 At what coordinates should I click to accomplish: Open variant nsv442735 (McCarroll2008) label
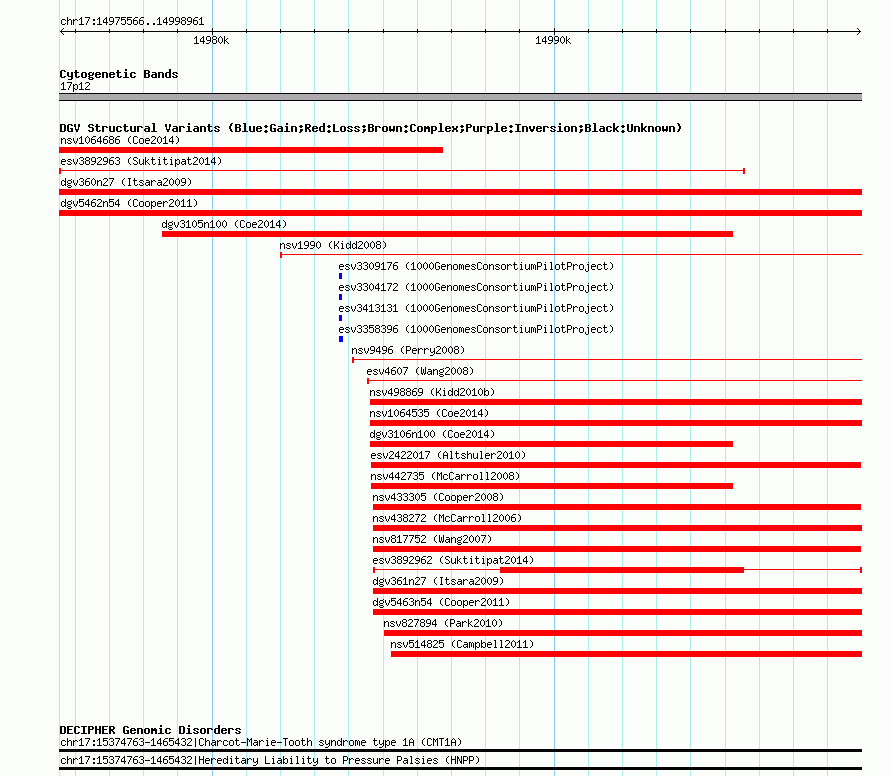pos(445,476)
